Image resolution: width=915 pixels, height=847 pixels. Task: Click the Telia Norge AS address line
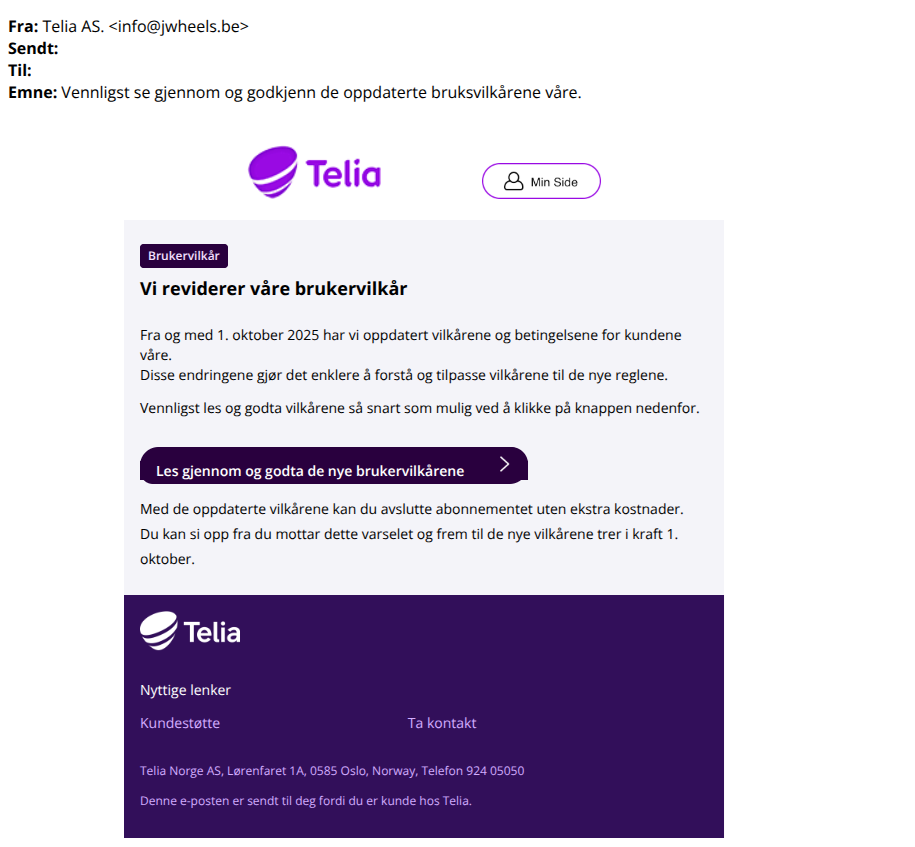click(x=332, y=771)
